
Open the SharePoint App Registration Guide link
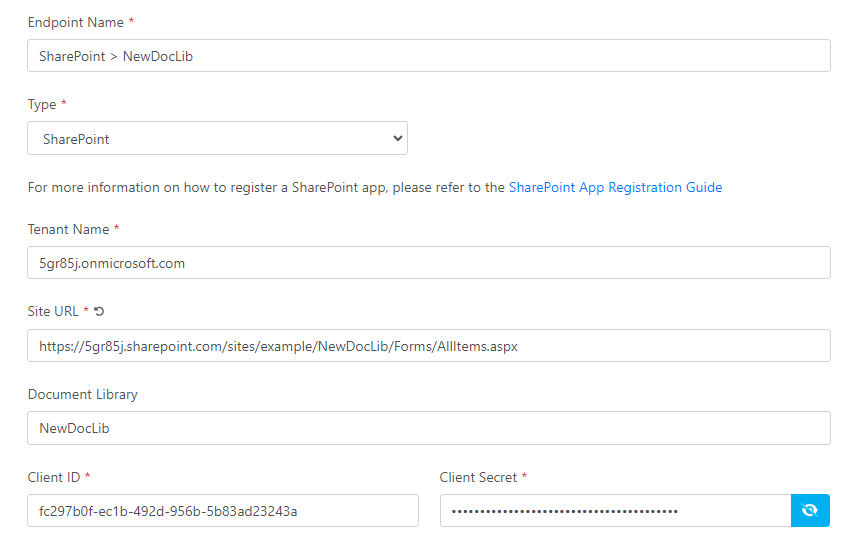[615, 187]
